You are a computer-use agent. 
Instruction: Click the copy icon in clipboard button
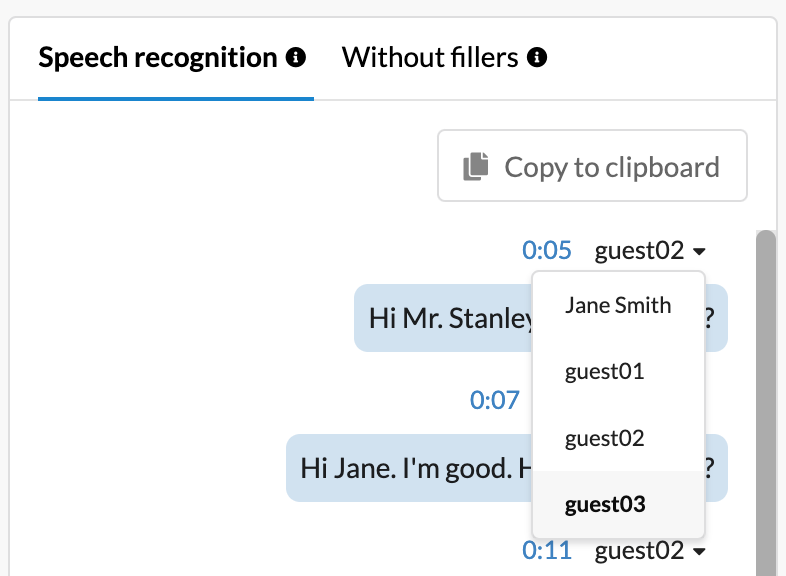point(476,166)
